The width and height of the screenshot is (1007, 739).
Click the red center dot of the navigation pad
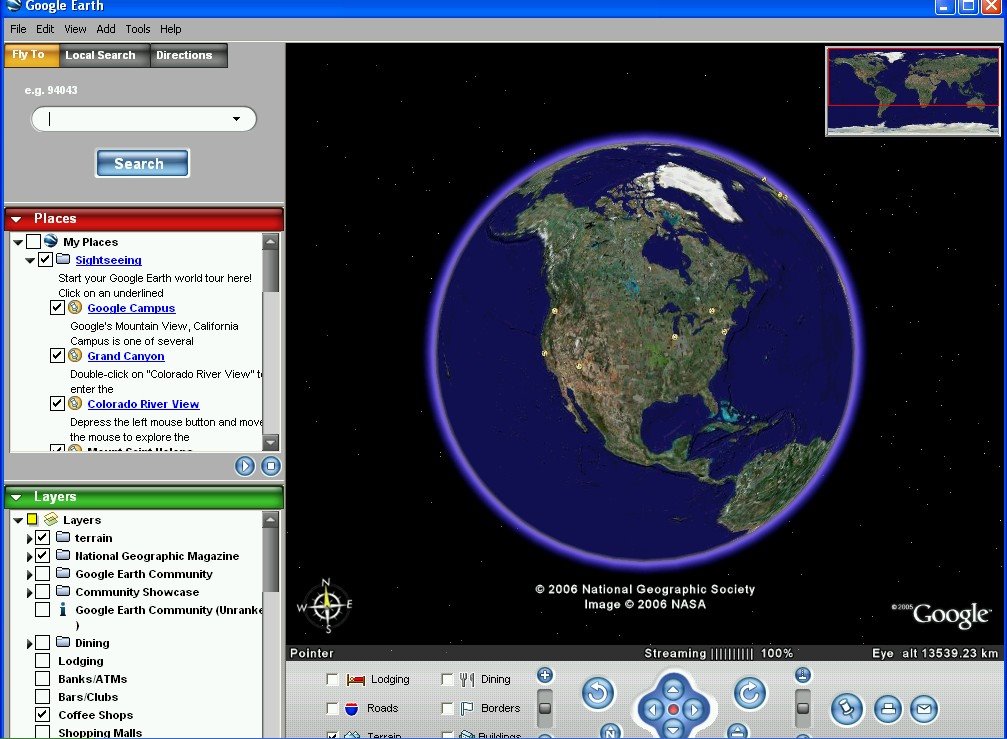pos(673,709)
